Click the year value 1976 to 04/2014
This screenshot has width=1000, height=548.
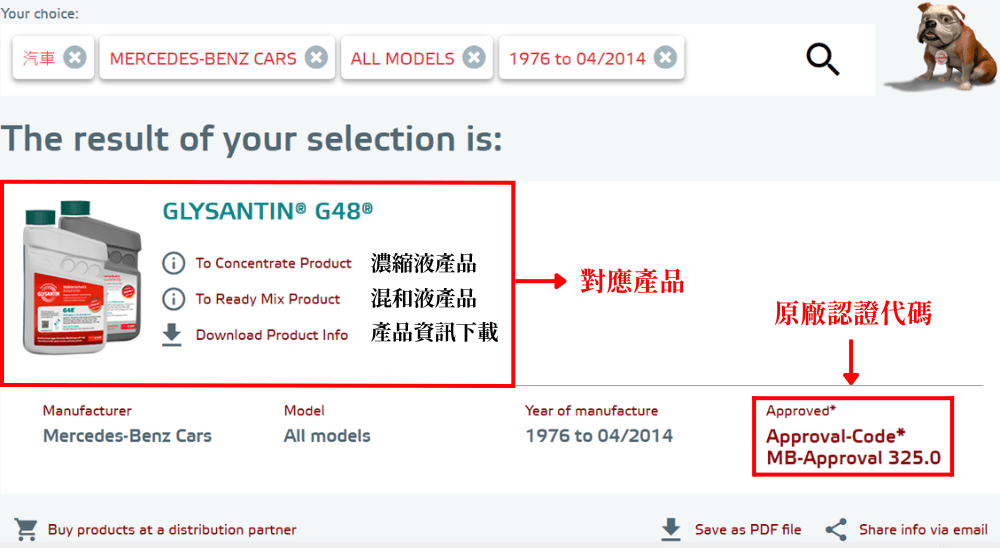[x=599, y=436]
